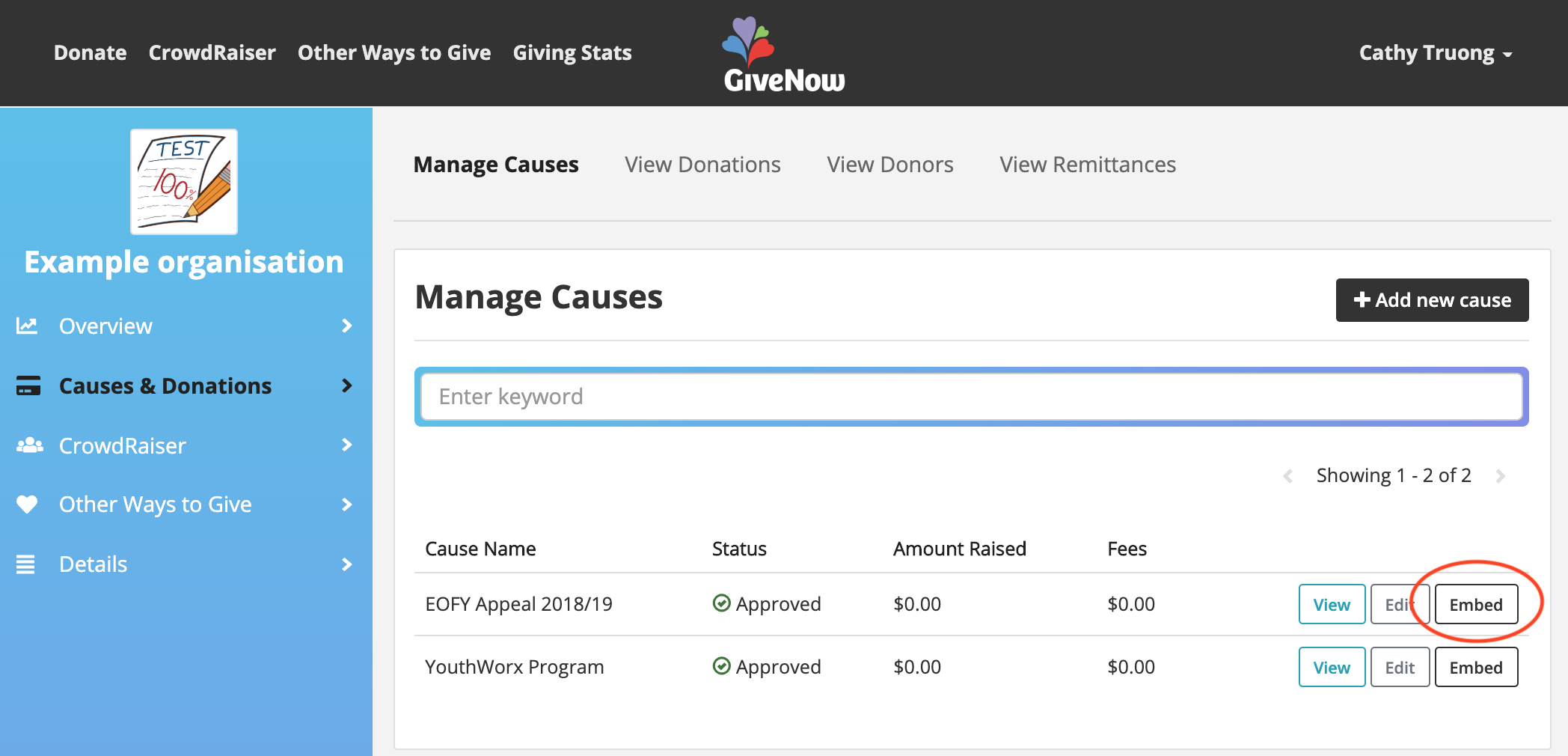Click the CrowdRaiser people icon in sidebar
This screenshot has height=756, width=1568.
click(30, 445)
